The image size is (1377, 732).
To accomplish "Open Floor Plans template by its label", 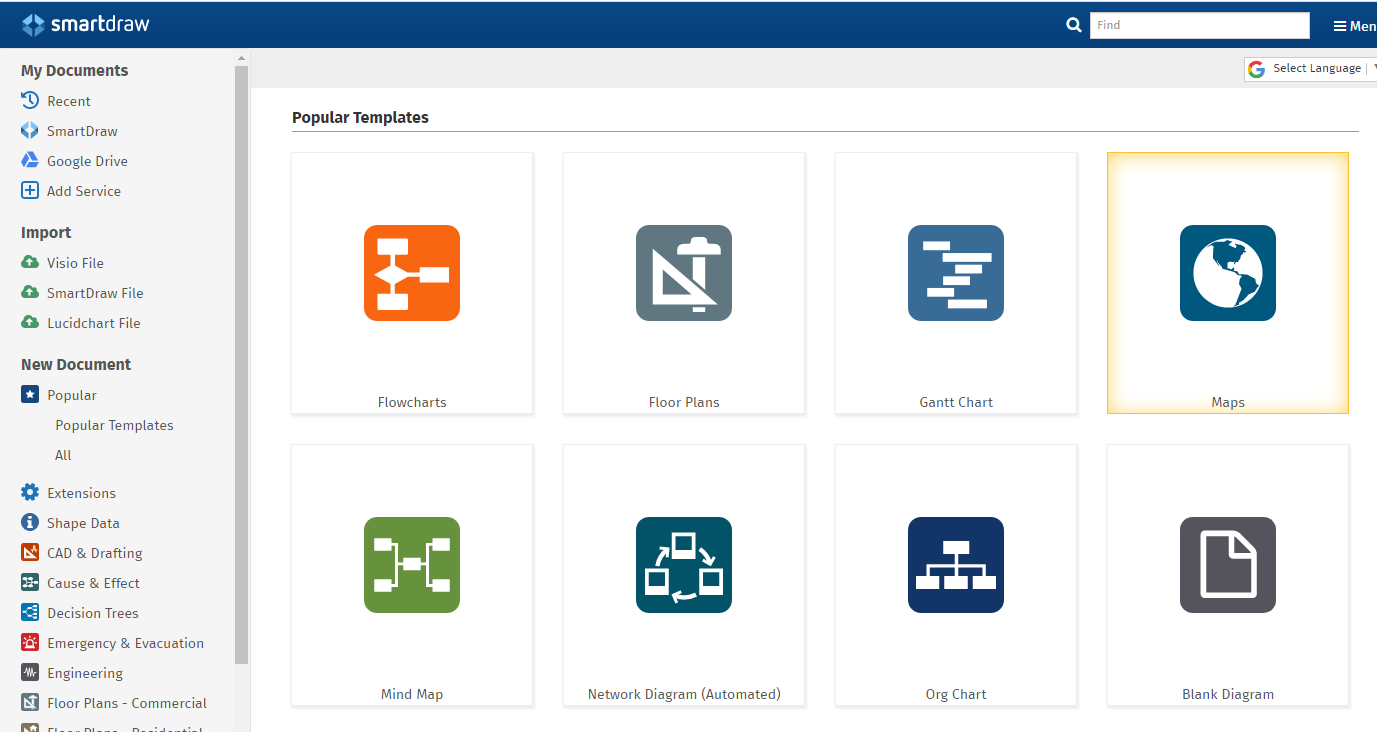I will pos(684,402).
